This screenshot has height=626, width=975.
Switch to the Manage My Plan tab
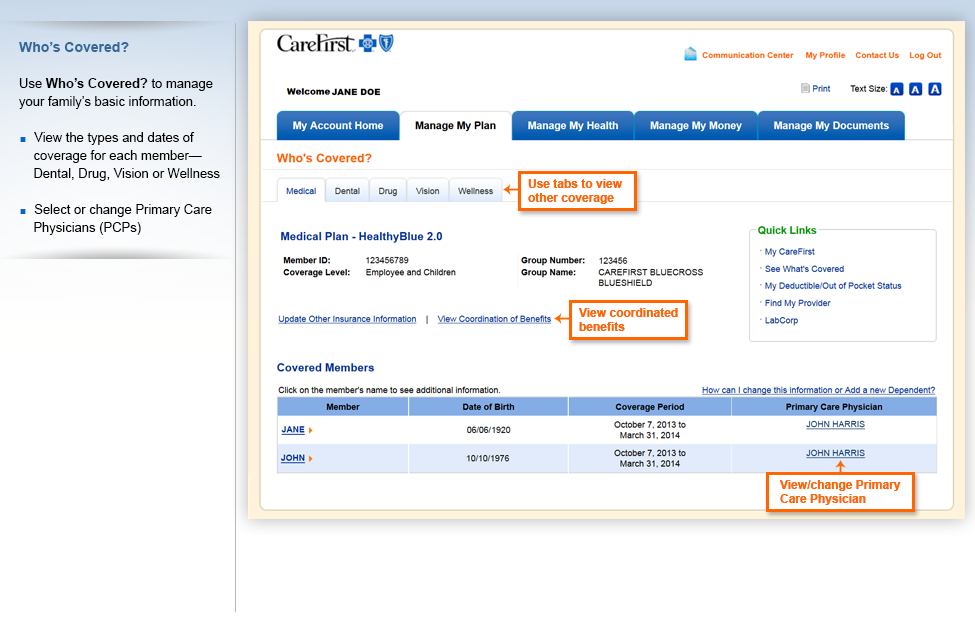[x=455, y=126]
